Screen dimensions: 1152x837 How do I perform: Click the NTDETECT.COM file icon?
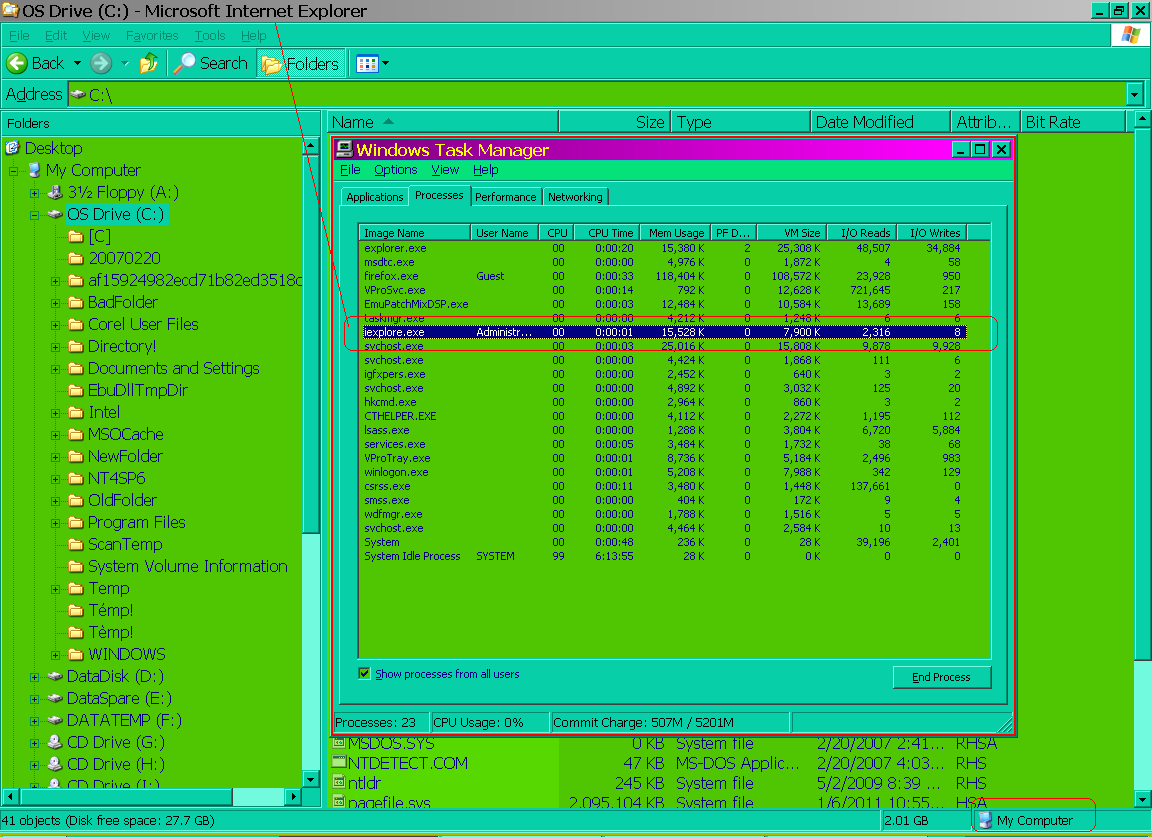coord(339,763)
